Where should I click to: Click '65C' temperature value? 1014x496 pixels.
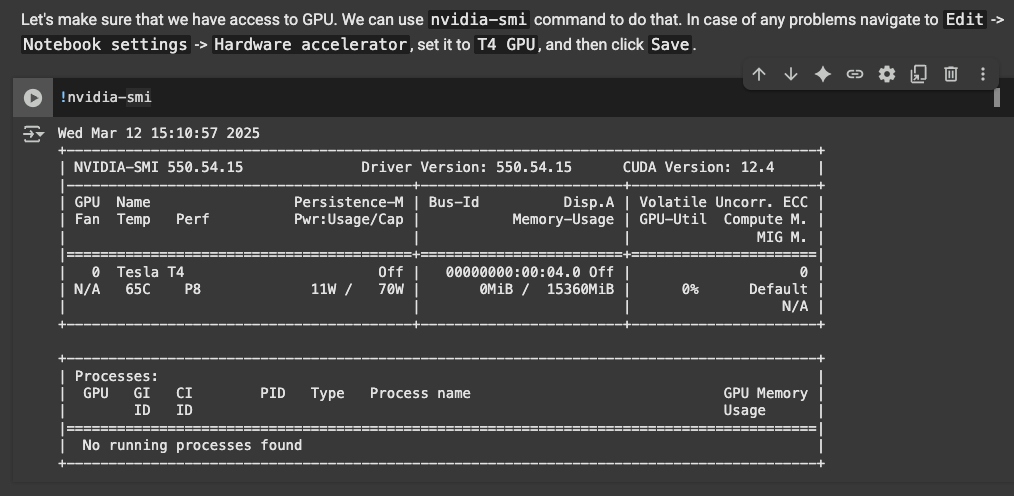[138, 289]
